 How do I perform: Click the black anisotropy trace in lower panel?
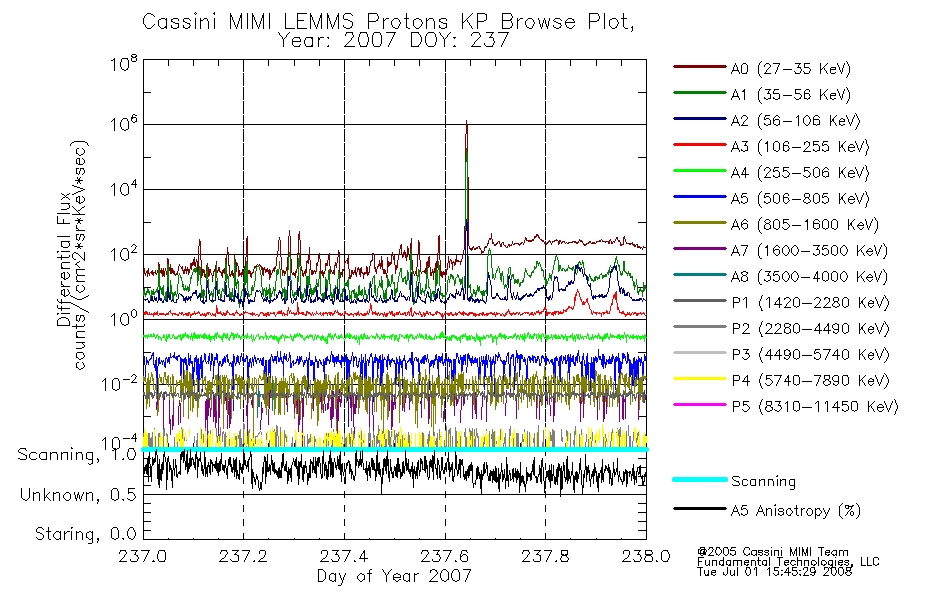tap(394, 470)
